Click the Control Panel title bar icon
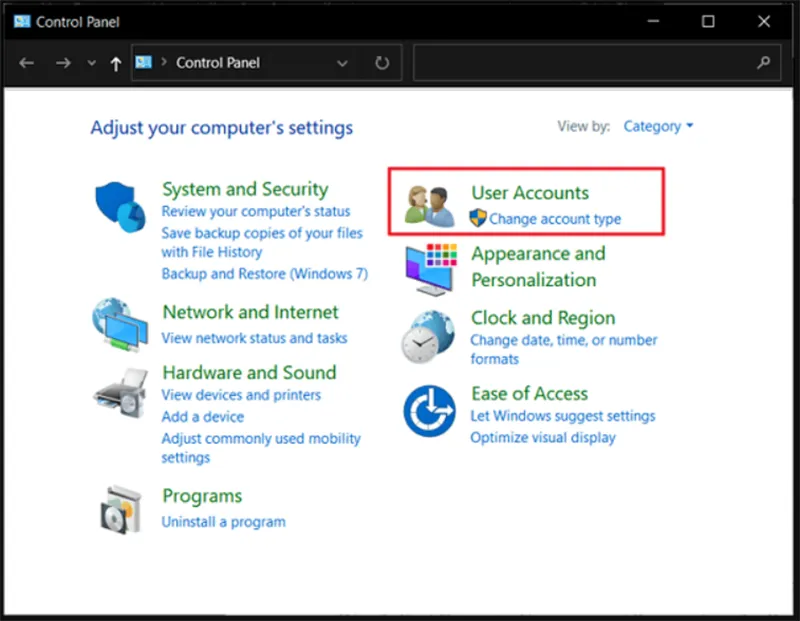 point(22,21)
